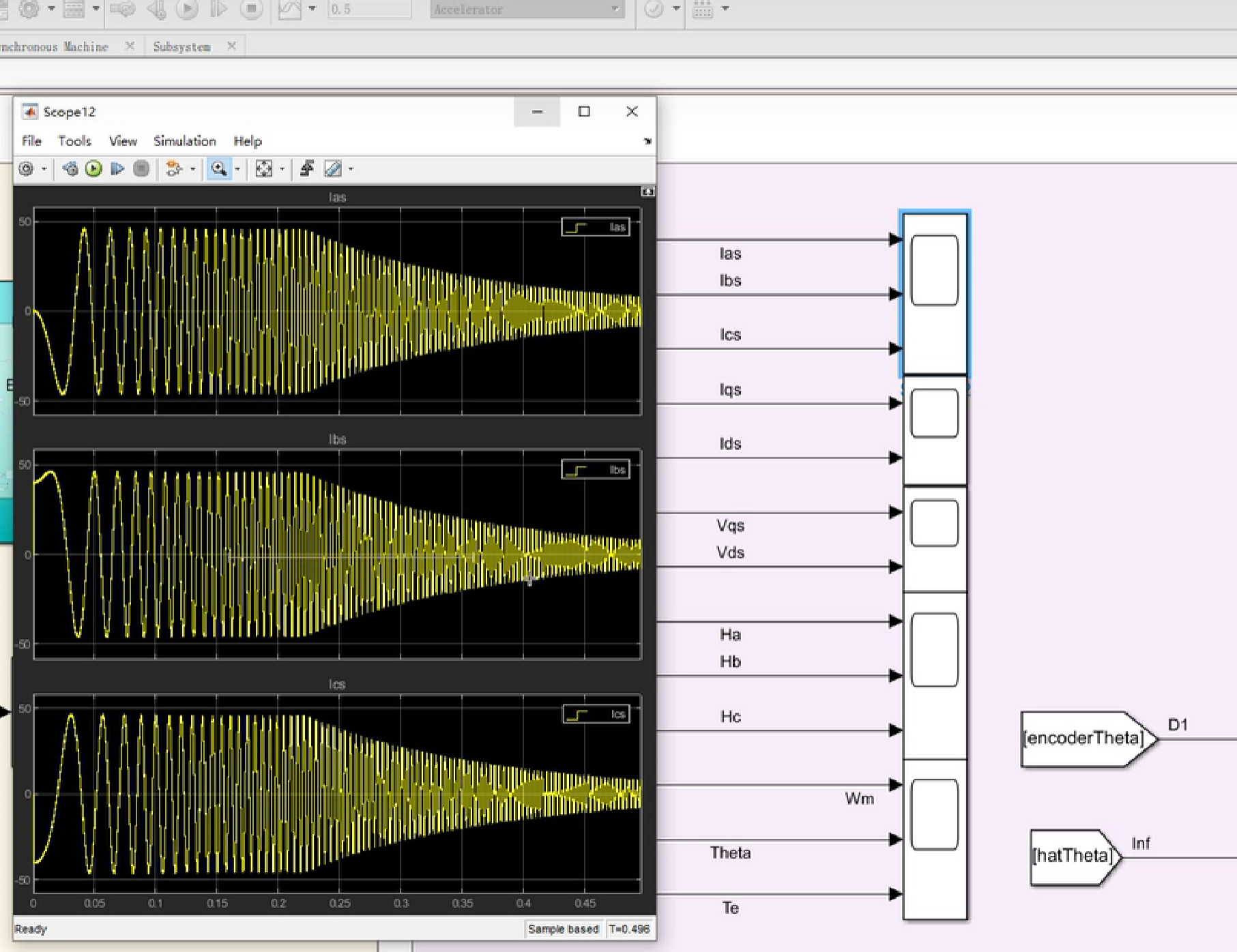Select the scope block fed by Wm Theta Te
Image resolution: width=1237 pixels, height=952 pixels.
[935, 839]
